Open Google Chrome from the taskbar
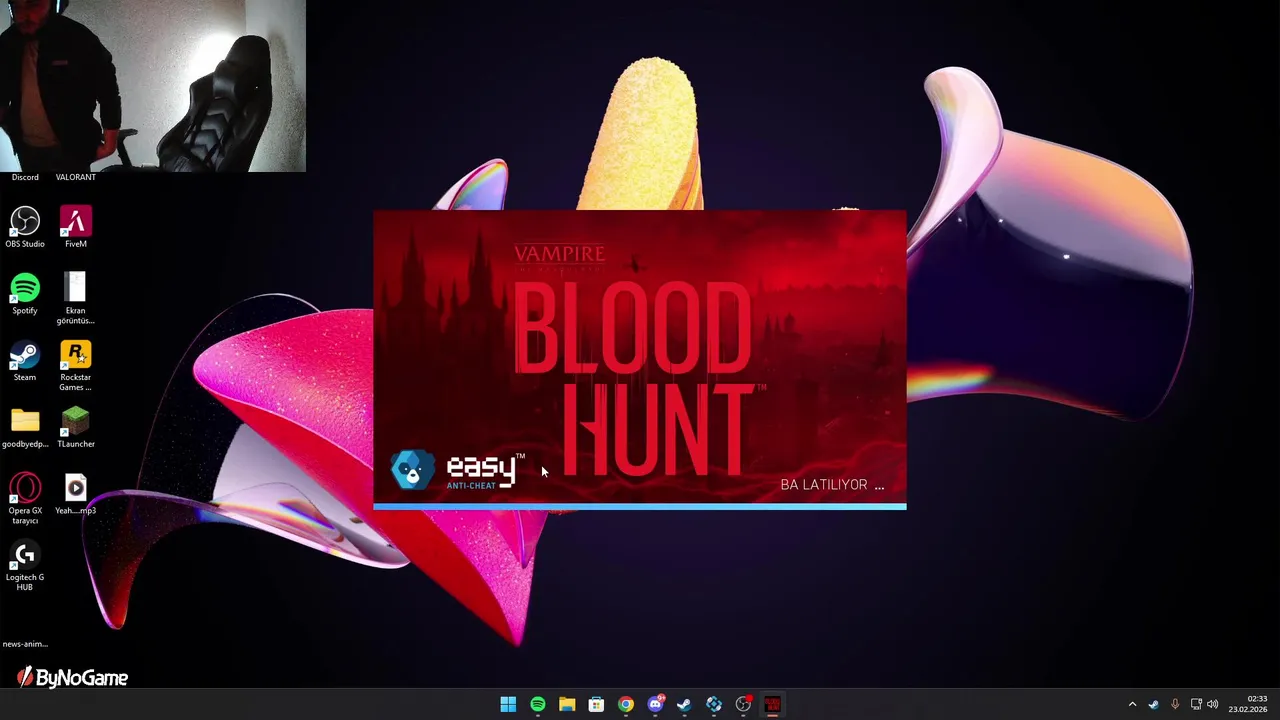1280x720 pixels. [x=626, y=705]
